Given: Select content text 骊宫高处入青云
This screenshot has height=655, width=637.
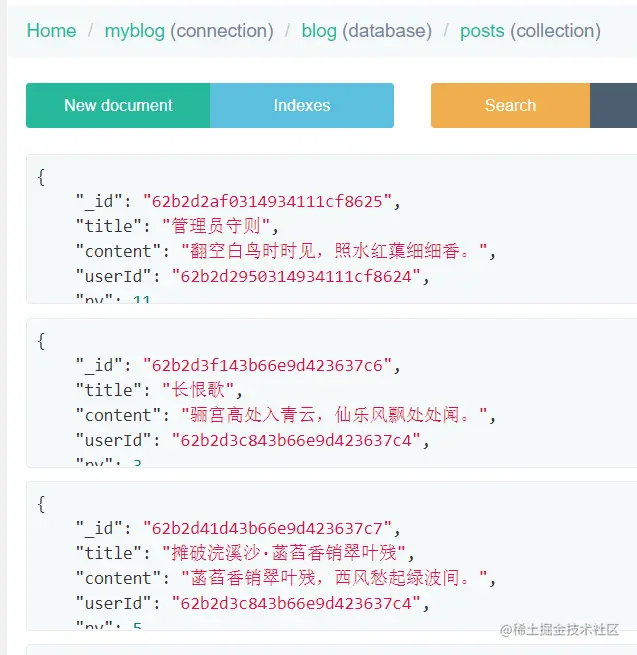Looking at the screenshot, I should [x=252, y=415].
